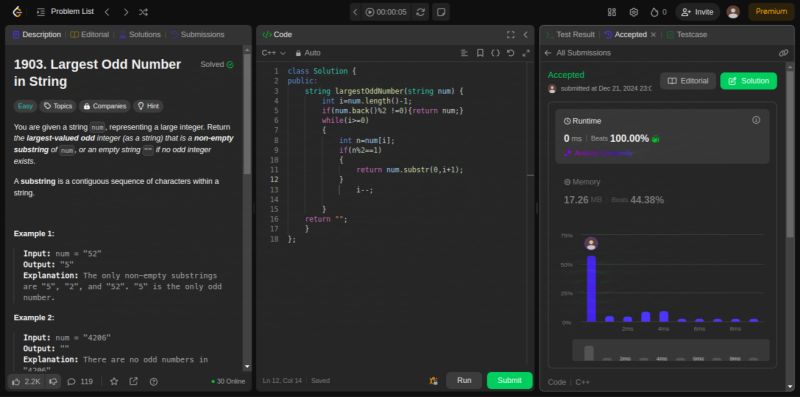The image size is (800, 397).
Task: Copy submission link icon
Action: (783, 53)
